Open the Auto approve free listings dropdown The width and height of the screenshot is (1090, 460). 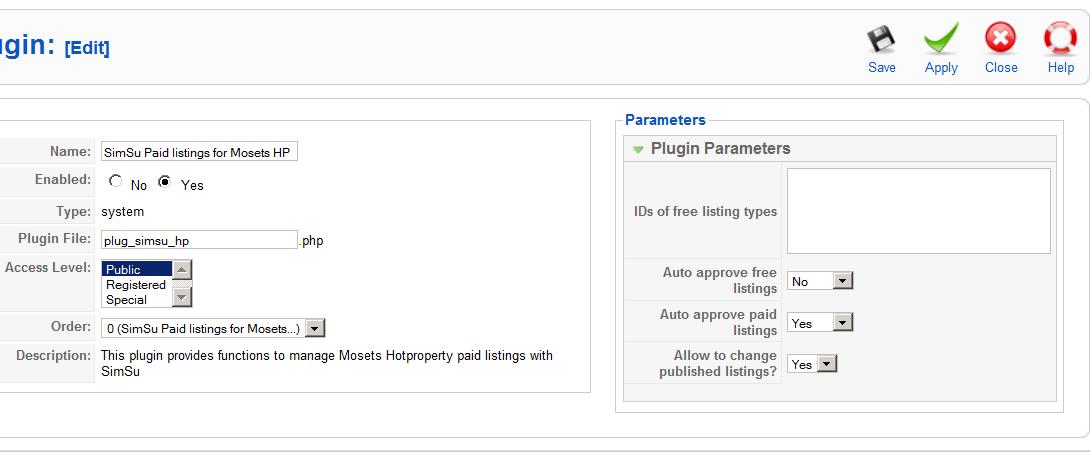tap(843, 281)
